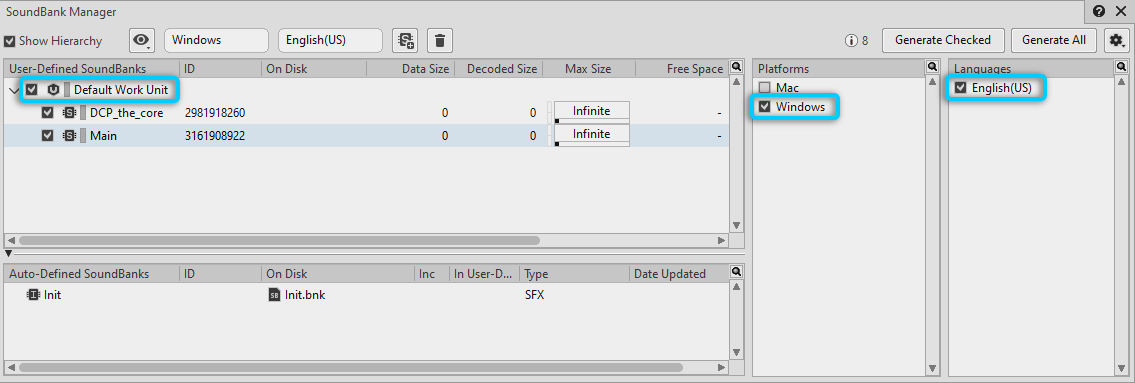Sort by User-Defined SoundBanks column header
Viewport: 1135px width, 383px height.
point(91,69)
